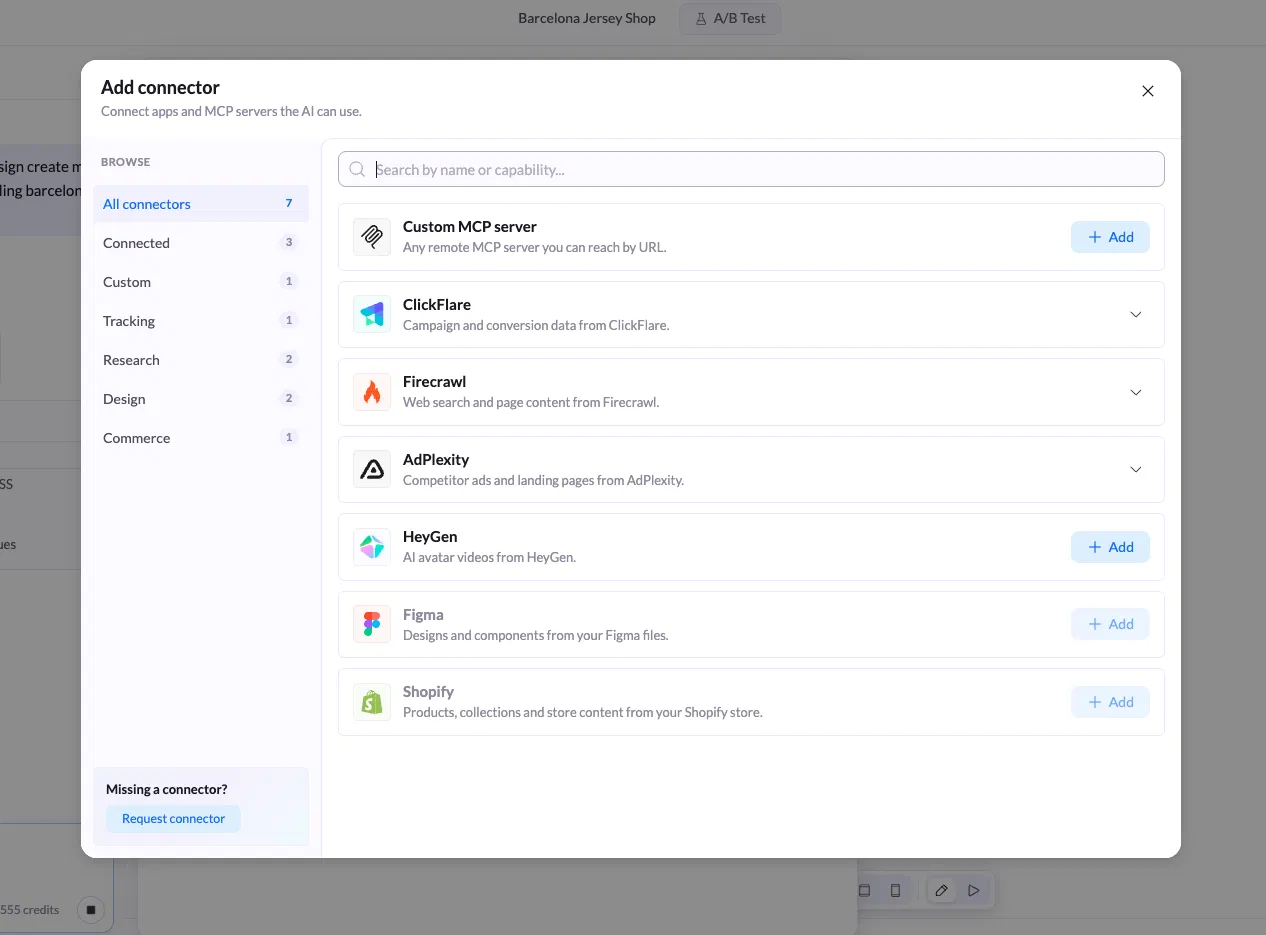
Task: Click the Shopify connector name
Action: pyautogui.click(x=428, y=692)
